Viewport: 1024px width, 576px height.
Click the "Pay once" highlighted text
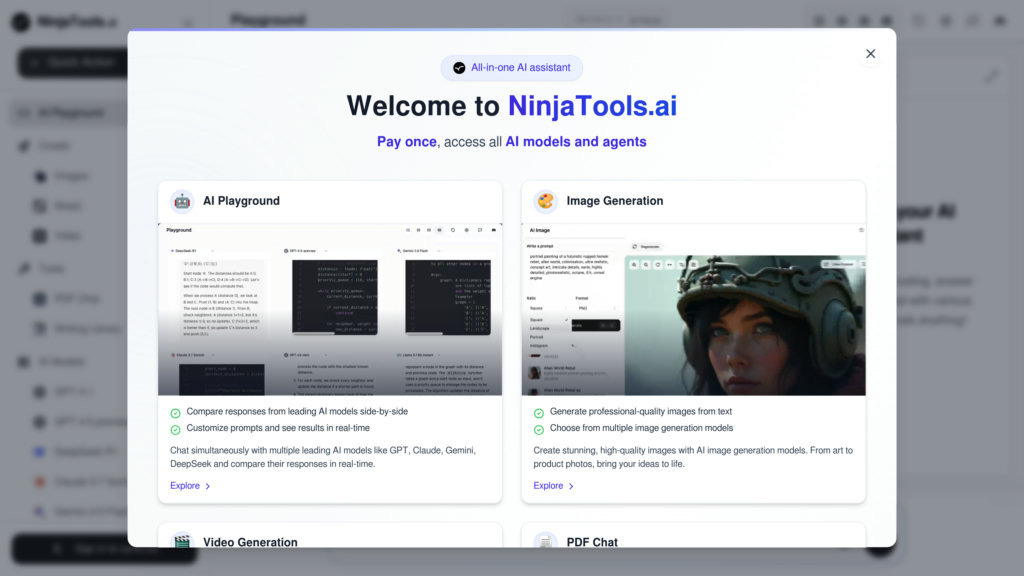pyautogui.click(x=406, y=142)
